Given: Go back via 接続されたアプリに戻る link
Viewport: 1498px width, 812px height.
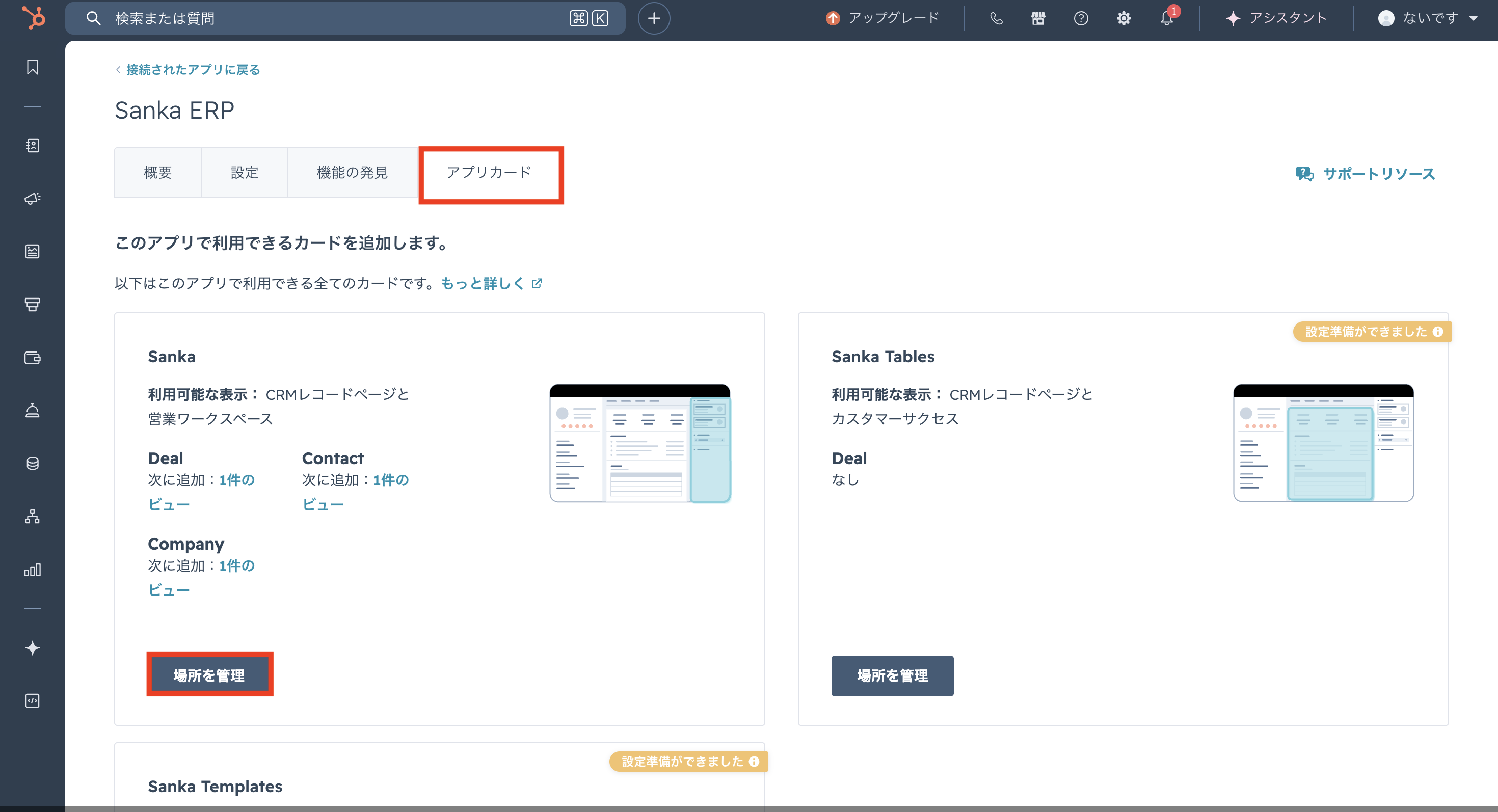Looking at the screenshot, I should (193, 70).
